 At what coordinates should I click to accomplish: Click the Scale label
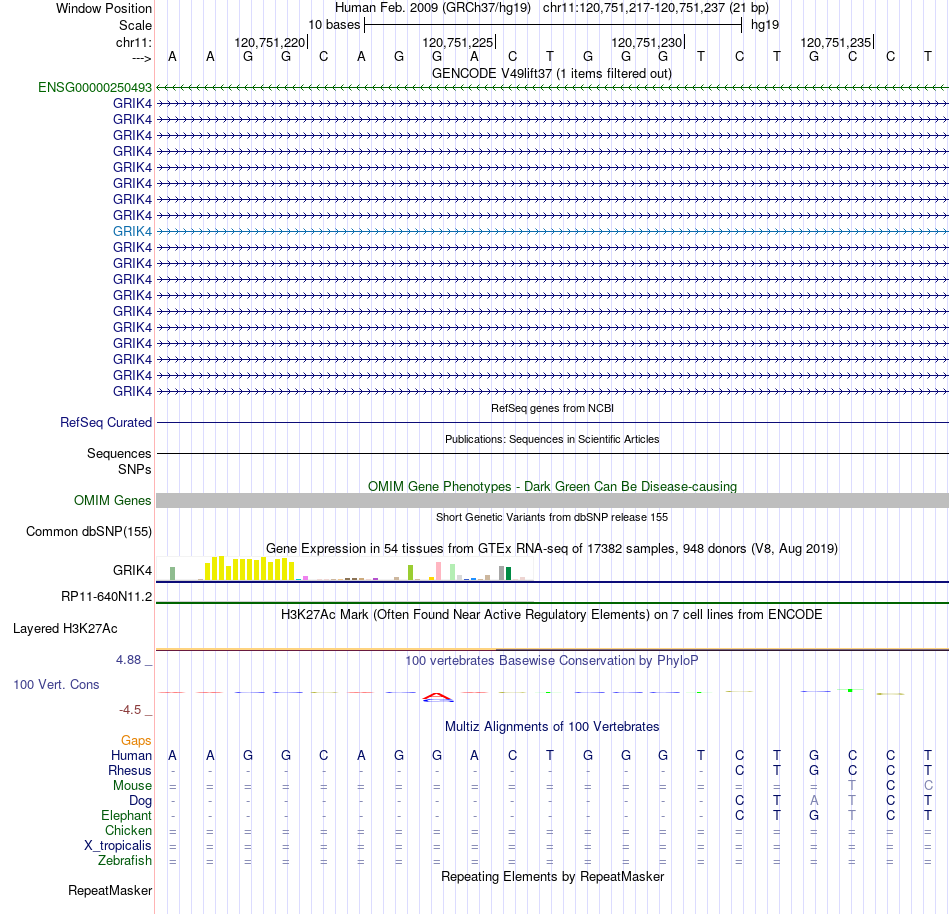click(136, 25)
